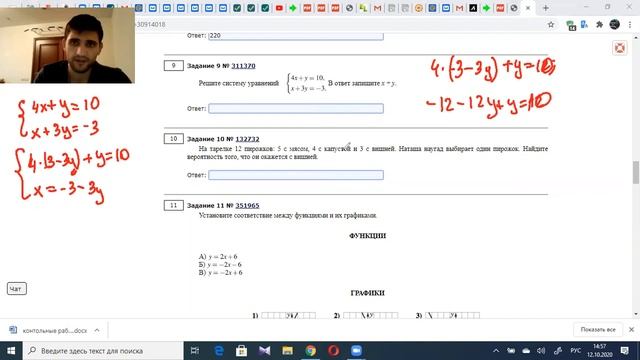This screenshot has width=640, height=360.
Task: Click the task number box 9
Action: tap(173, 66)
